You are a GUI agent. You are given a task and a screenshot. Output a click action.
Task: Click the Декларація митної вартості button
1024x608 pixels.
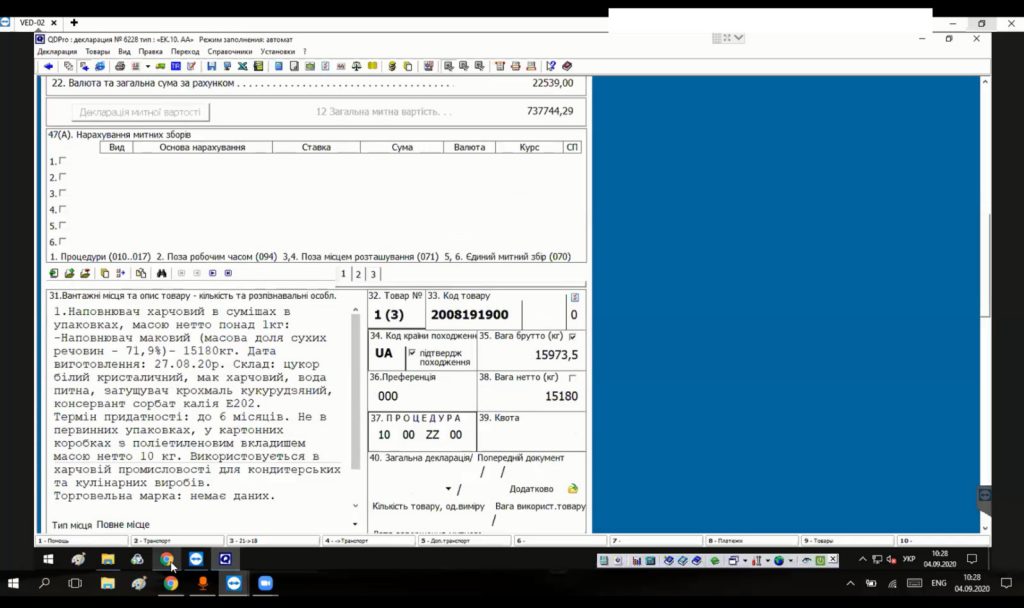(140, 112)
